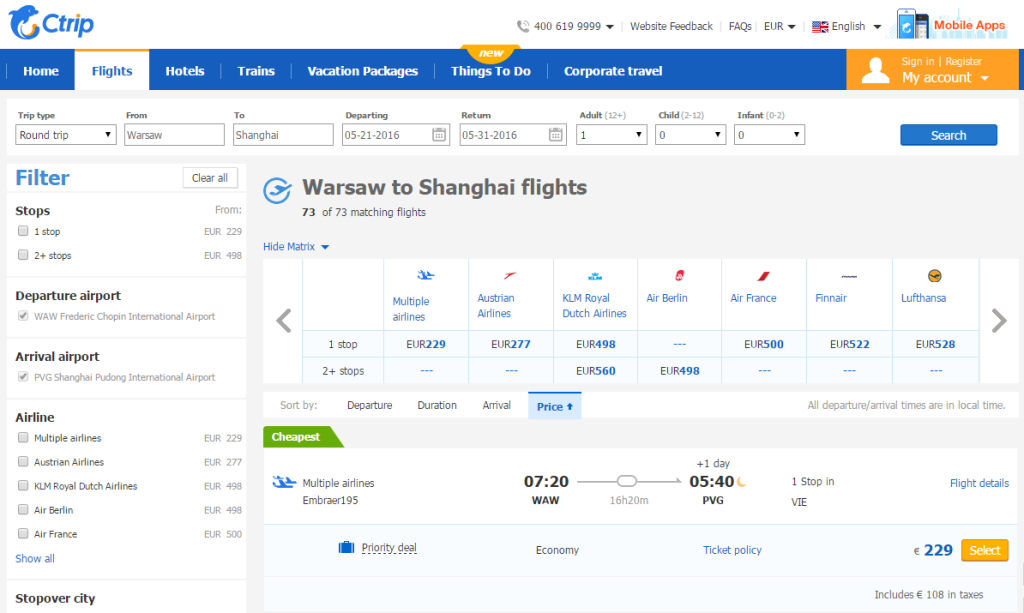
Task: Check the Austrian Airlines filter
Action: pos(23,461)
